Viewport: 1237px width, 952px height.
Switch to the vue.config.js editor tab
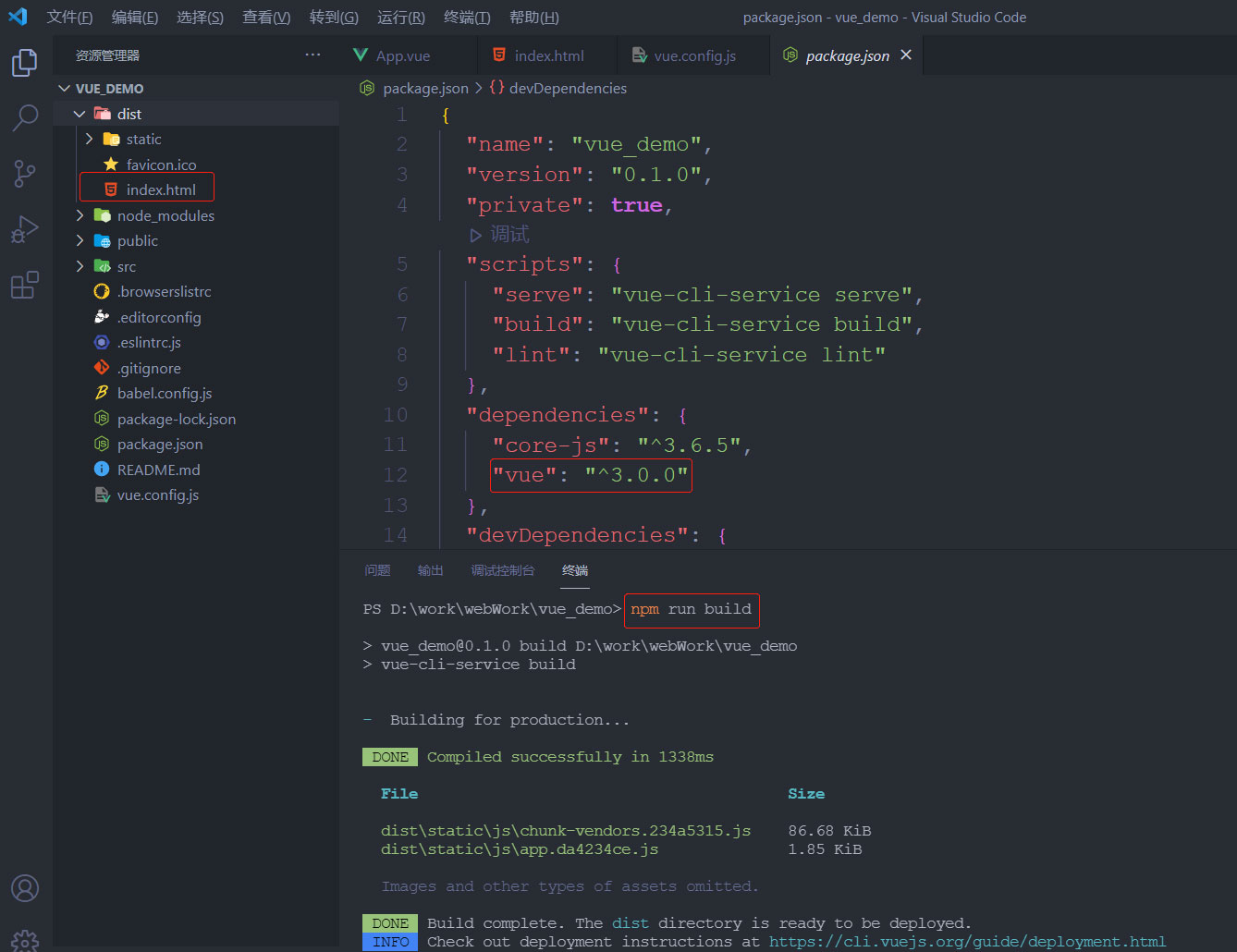(x=693, y=55)
